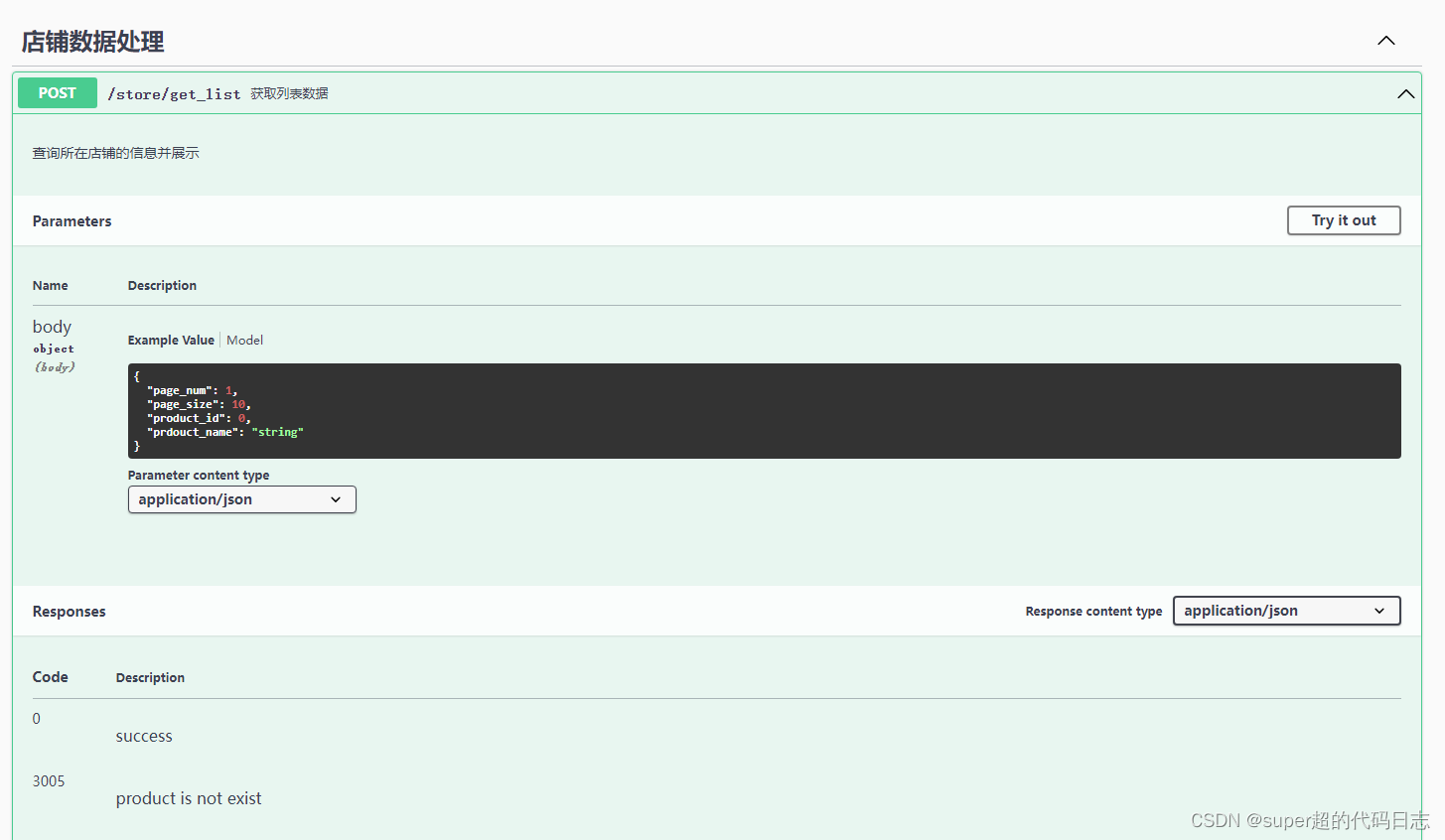The image size is (1445, 840).
Task: Open the Response content type dropdown
Action: tap(1287, 611)
